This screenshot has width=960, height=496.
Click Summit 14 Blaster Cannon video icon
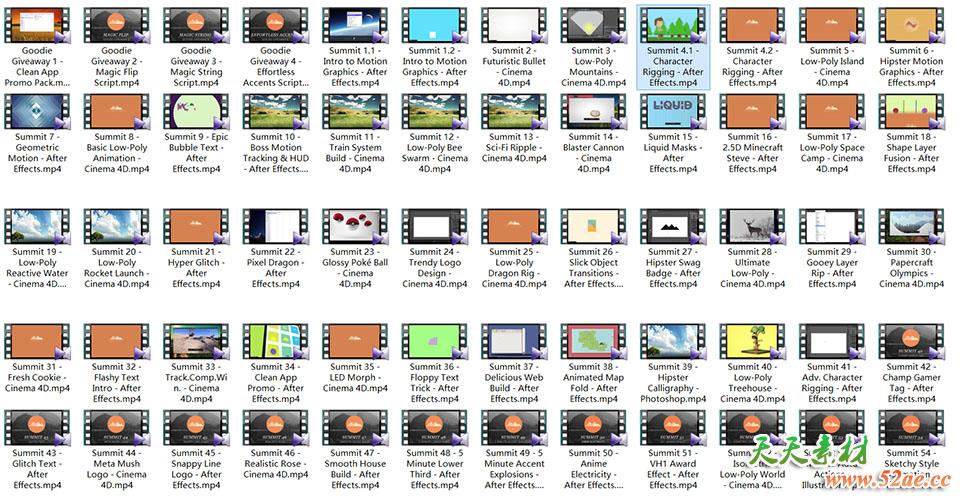pyautogui.click(x=594, y=112)
